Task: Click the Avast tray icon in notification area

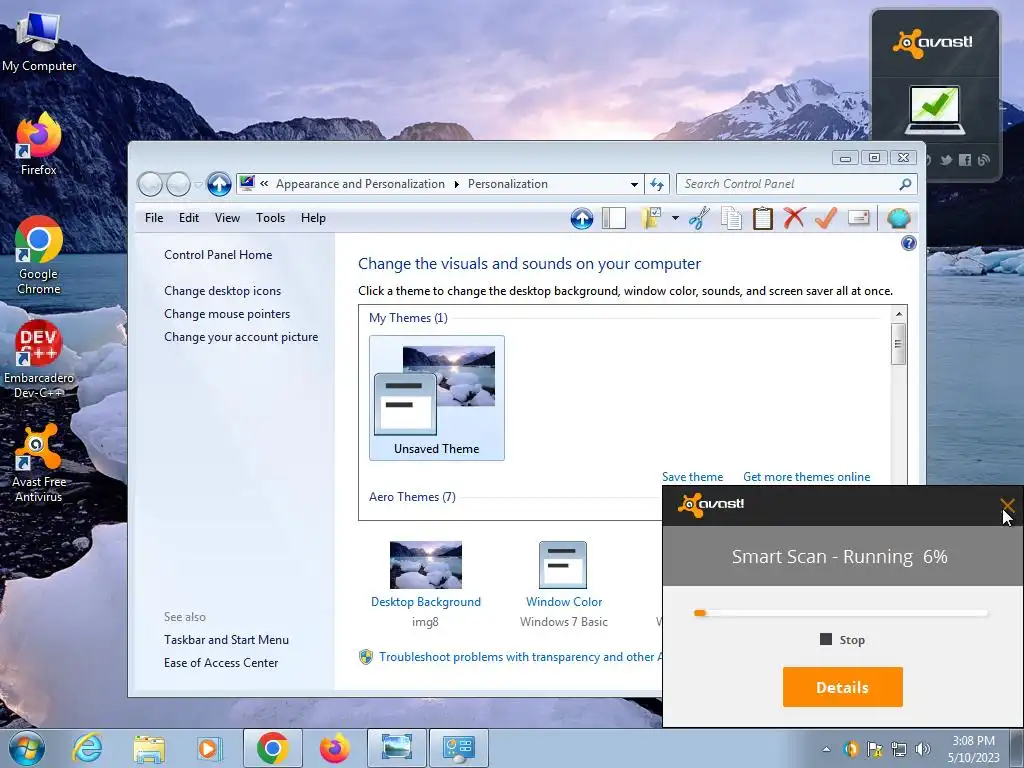Action: pos(850,749)
